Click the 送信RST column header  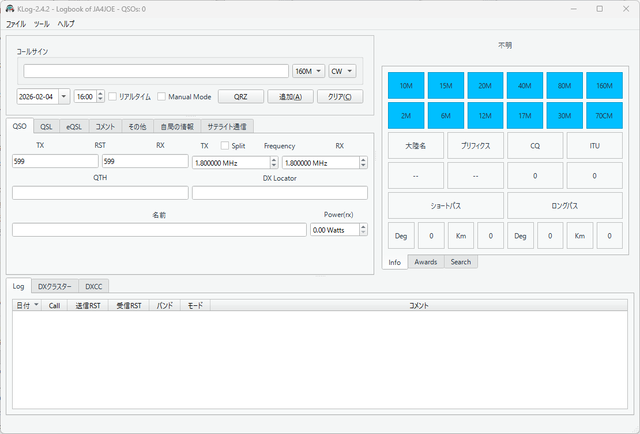pyautogui.click(x=88, y=305)
